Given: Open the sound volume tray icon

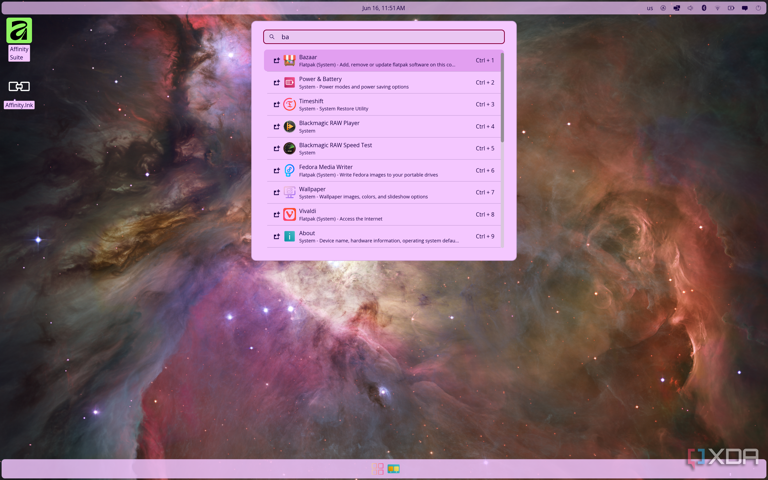Looking at the screenshot, I should pyautogui.click(x=690, y=8).
